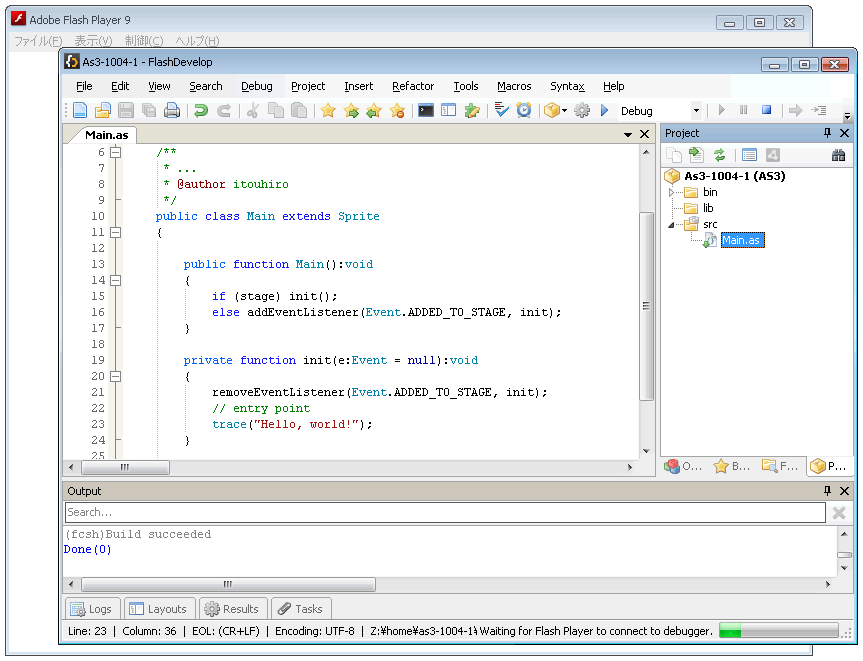Viewport: 863px width, 661px height.
Task: Open the document tab list dropdown arrow
Action: 627,134
